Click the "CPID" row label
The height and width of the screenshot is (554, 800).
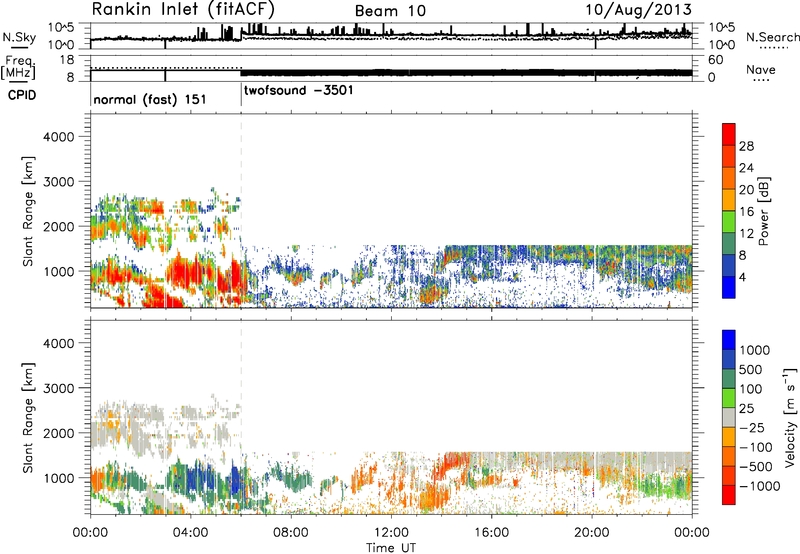point(22,95)
